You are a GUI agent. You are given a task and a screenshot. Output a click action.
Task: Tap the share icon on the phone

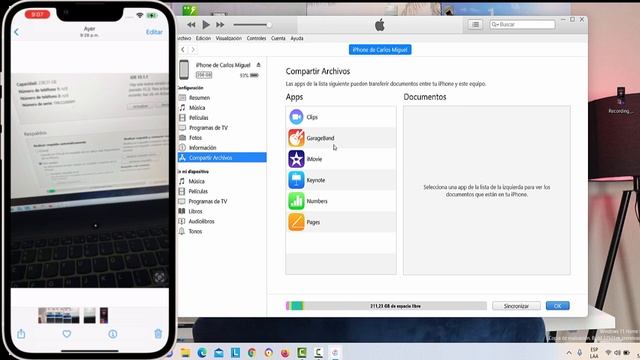[21, 334]
